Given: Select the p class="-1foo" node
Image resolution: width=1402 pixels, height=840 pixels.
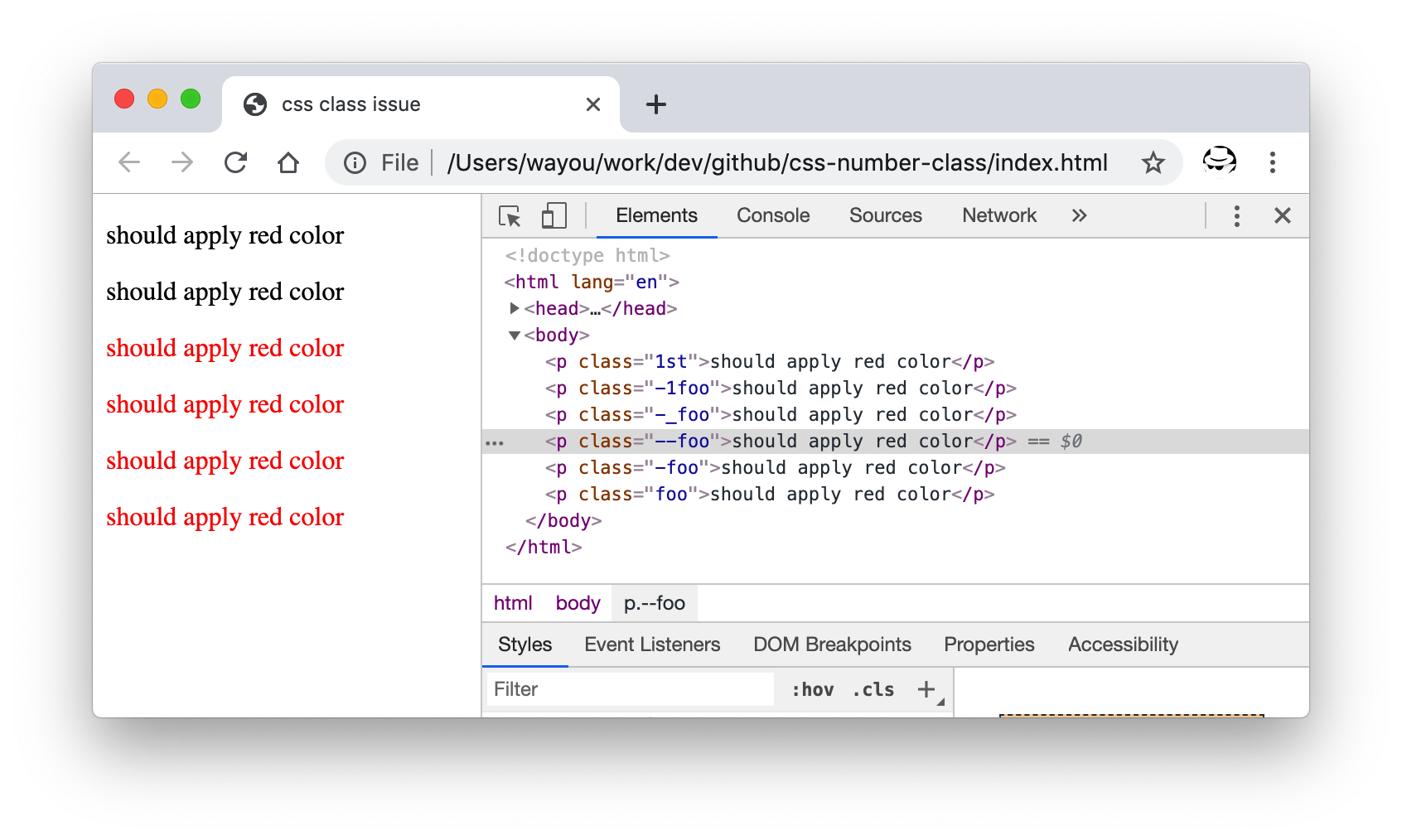Looking at the screenshot, I should point(781,389).
